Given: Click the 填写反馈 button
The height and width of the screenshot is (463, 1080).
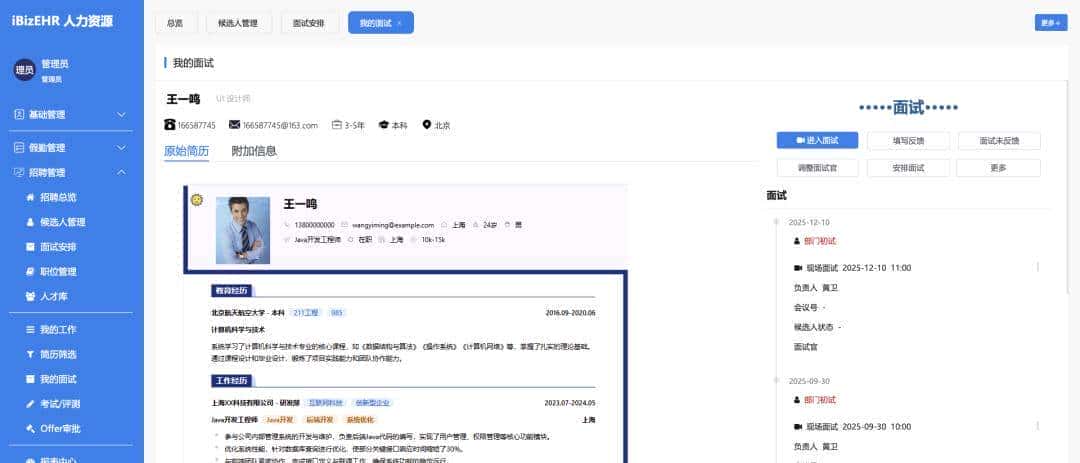Looking at the screenshot, I should click(x=908, y=141).
